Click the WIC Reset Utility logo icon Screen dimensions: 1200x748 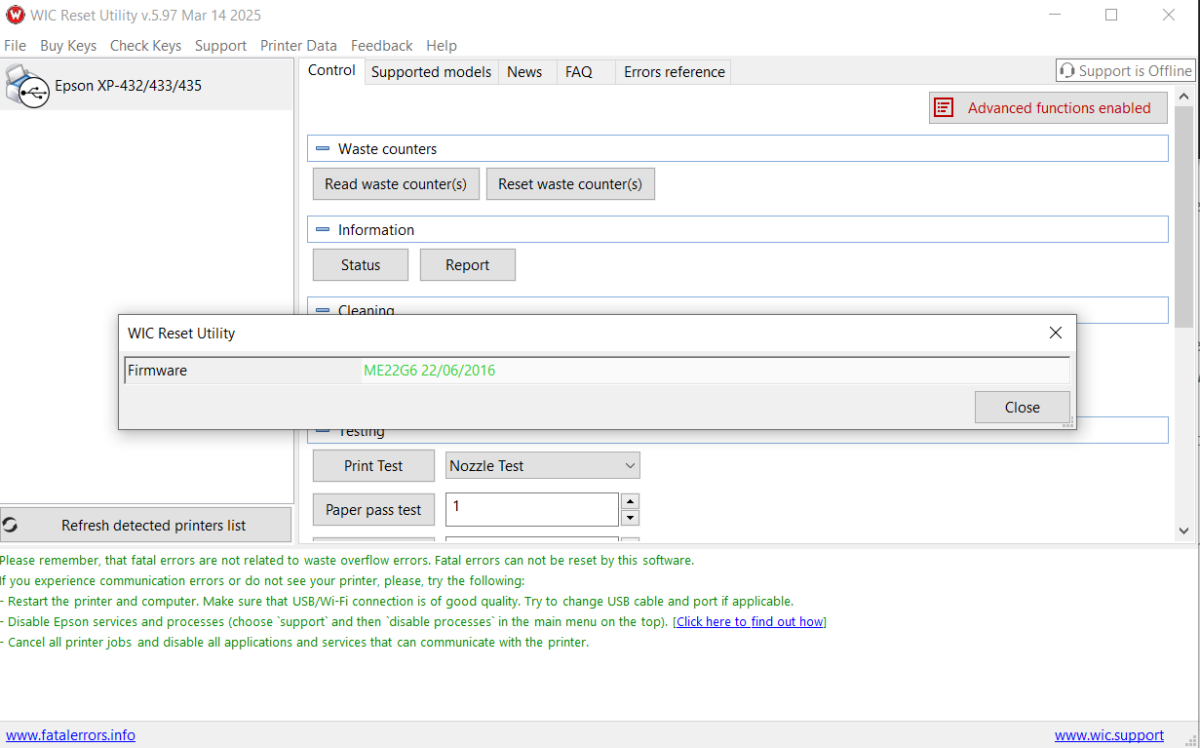[x=15, y=15]
